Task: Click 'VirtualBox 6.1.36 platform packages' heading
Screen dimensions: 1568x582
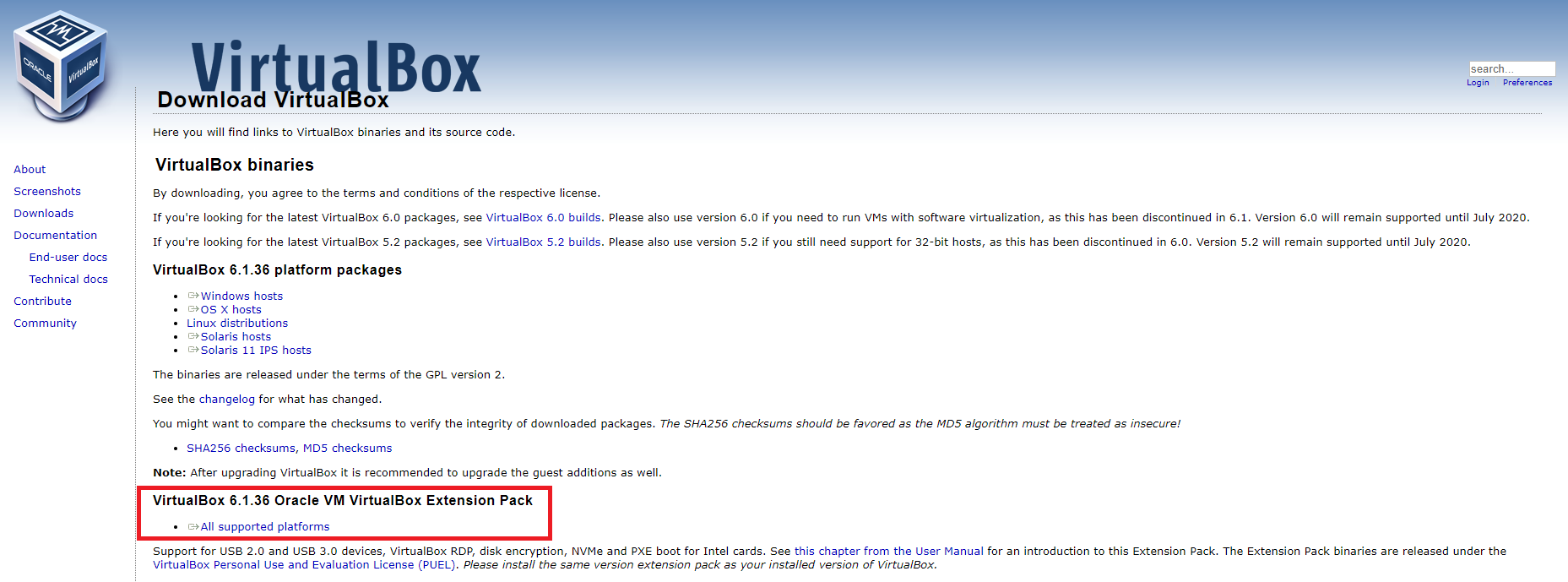Action: click(x=278, y=270)
